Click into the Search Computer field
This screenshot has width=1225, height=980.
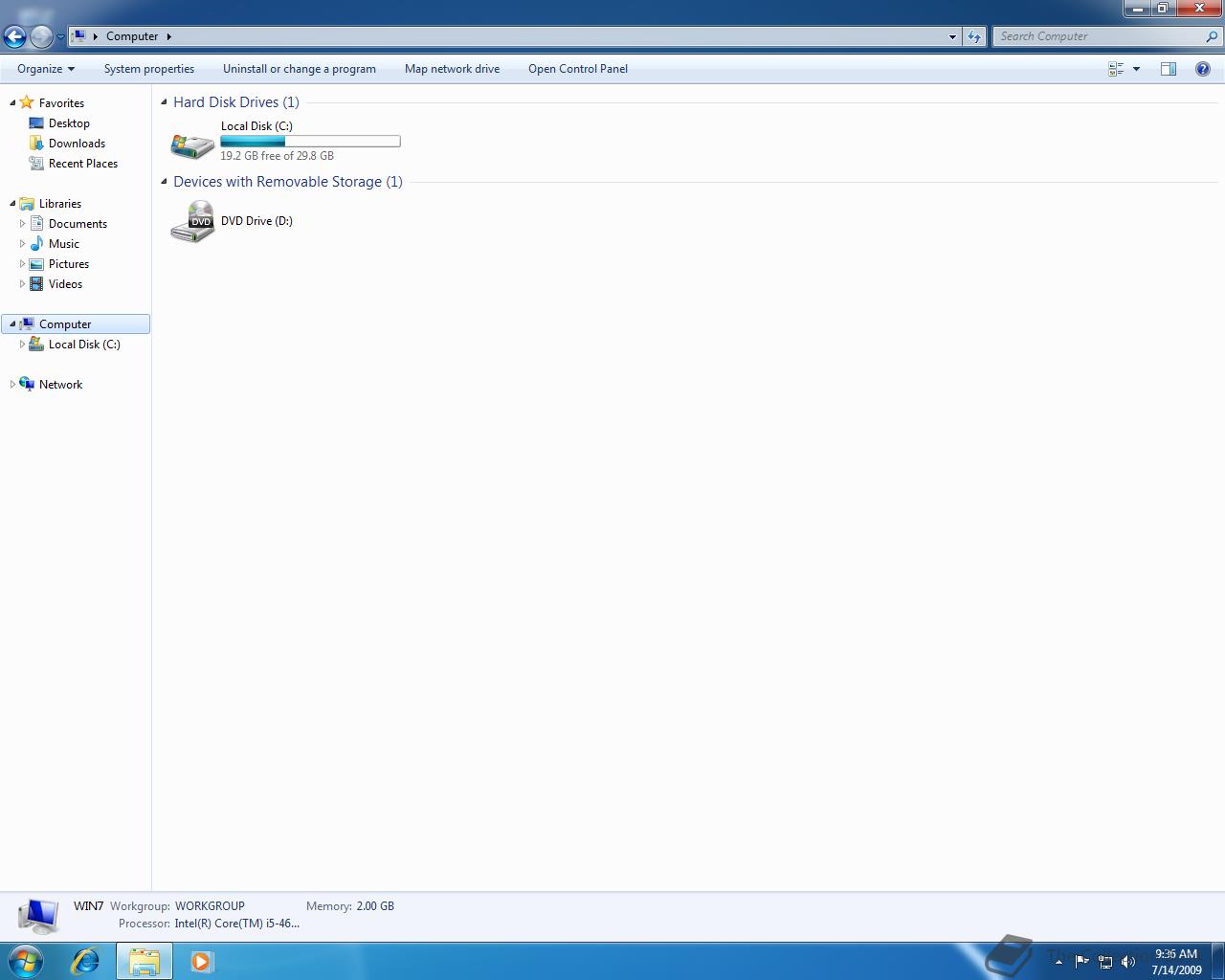pyautogui.click(x=1098, y=36)
